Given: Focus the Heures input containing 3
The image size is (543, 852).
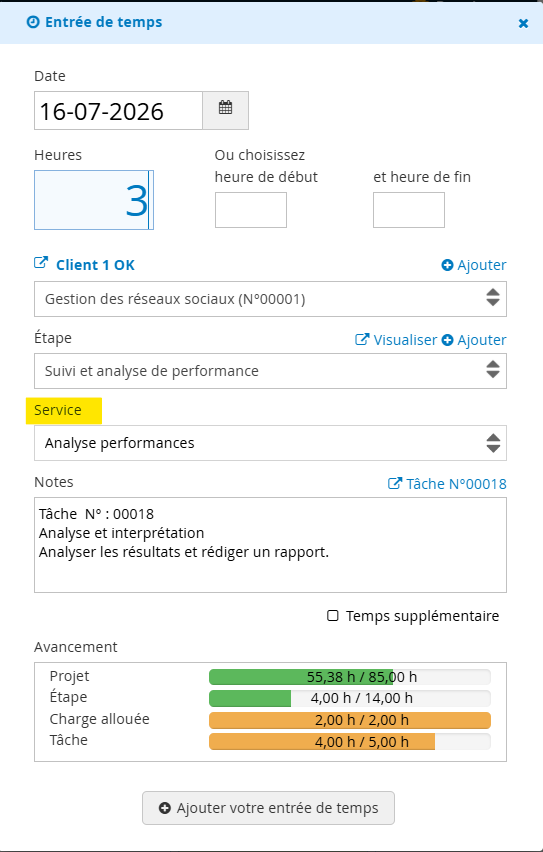Looking at the screenshot, I should point(94,200).
